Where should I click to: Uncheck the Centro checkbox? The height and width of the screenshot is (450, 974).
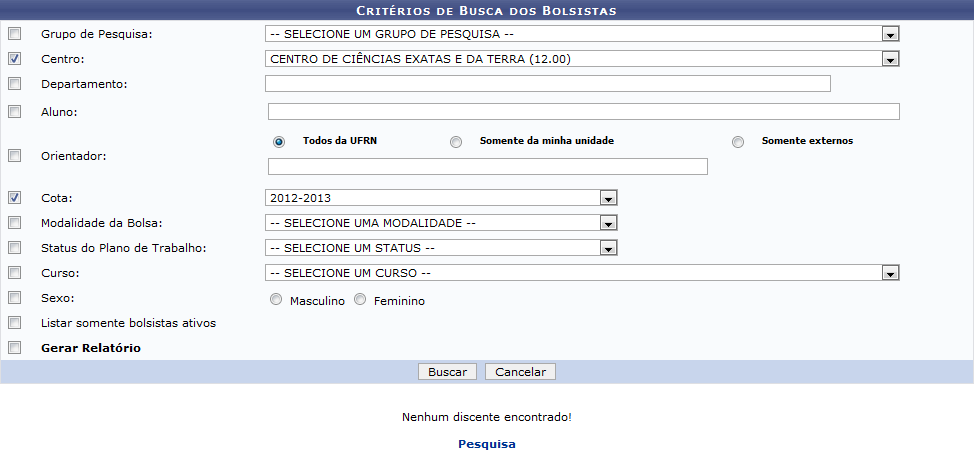coord(14,59)
